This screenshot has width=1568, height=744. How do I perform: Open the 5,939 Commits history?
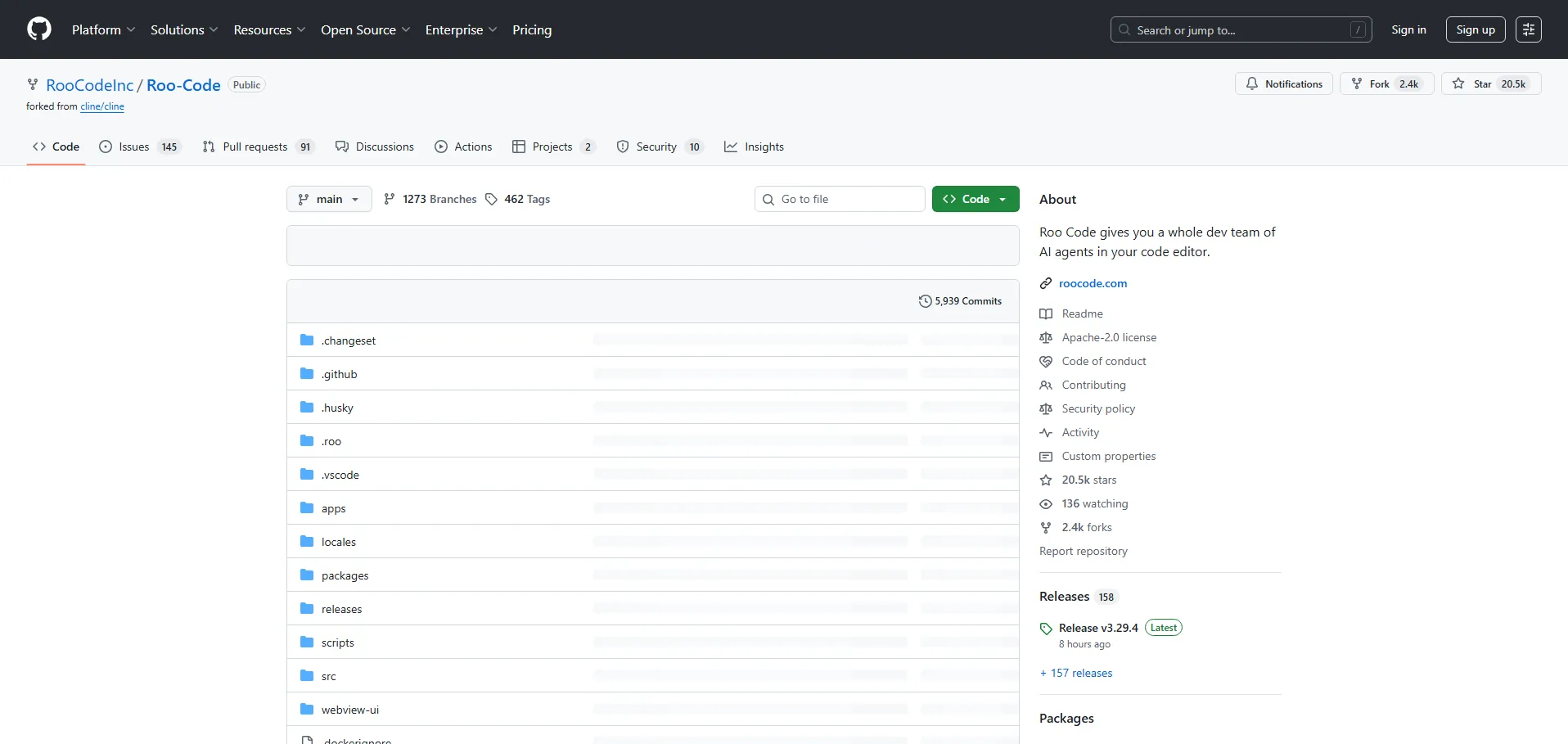960,301
